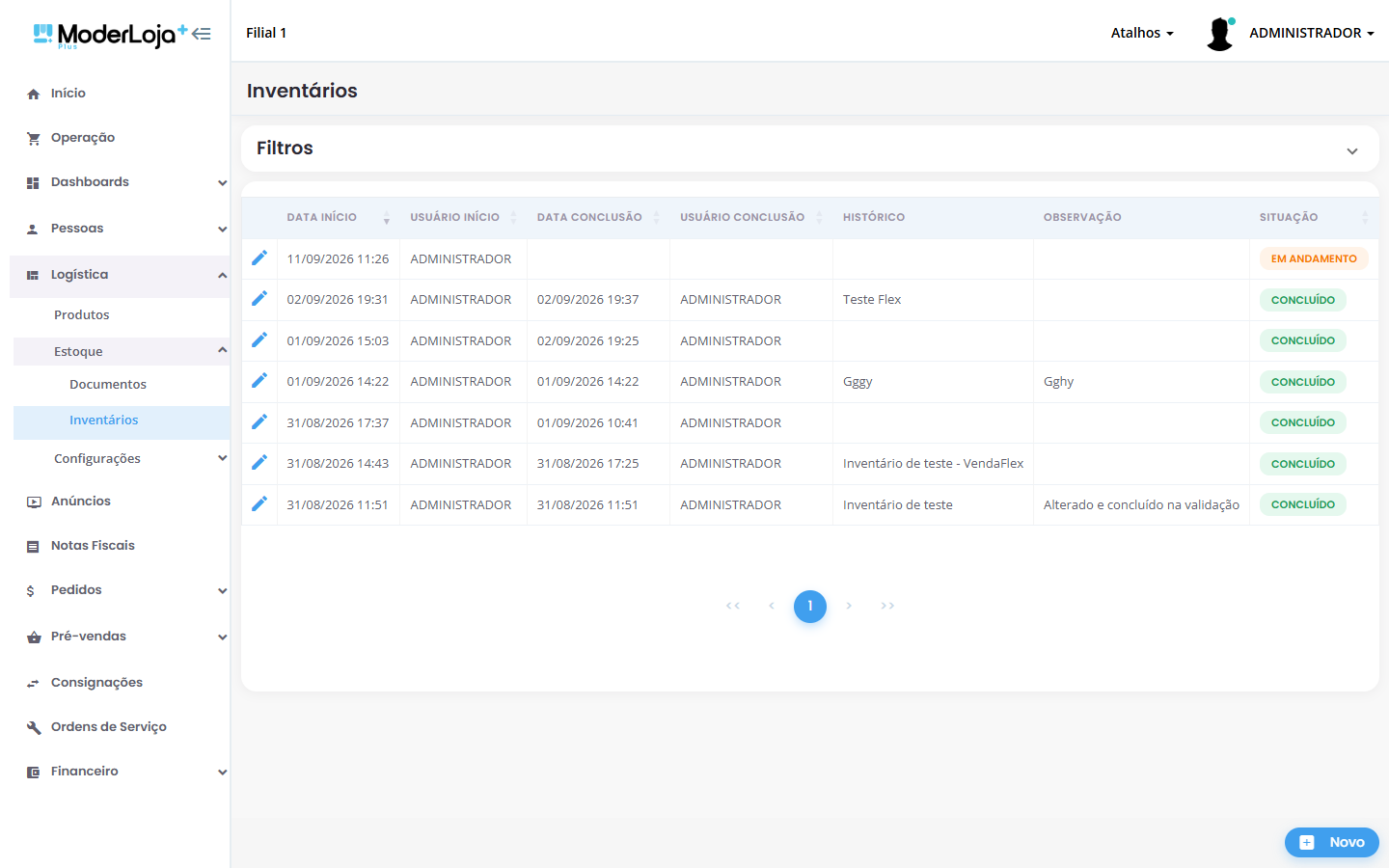Click the last page double arrow

(887, 606)
